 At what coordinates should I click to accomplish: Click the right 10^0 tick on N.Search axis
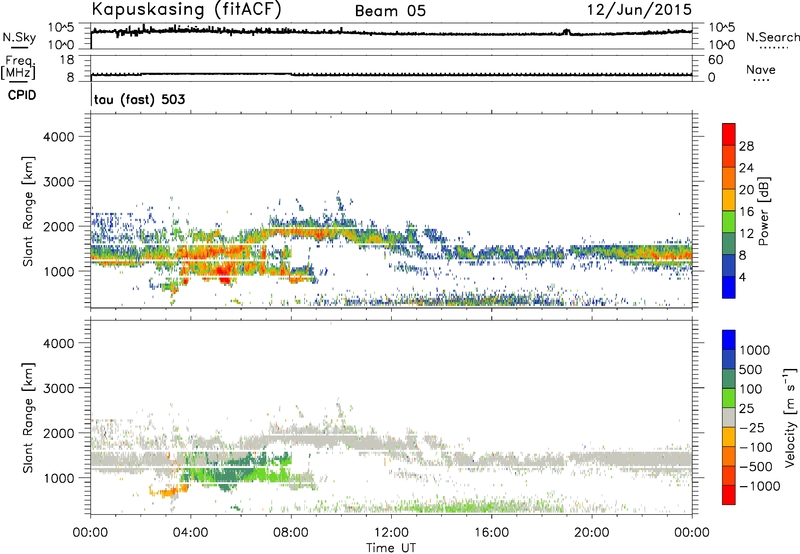pos(721,45)
